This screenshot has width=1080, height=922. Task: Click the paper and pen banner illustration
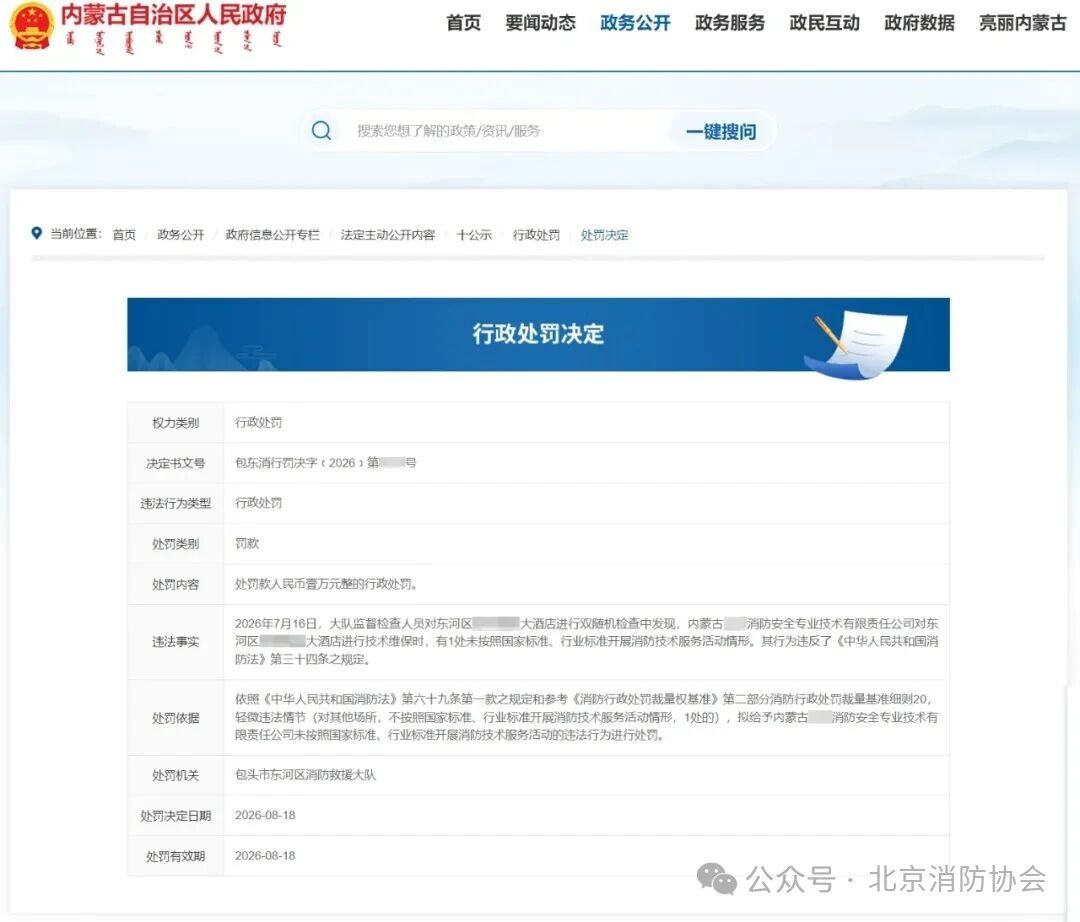pyautogui.click(x=856, y=344)
